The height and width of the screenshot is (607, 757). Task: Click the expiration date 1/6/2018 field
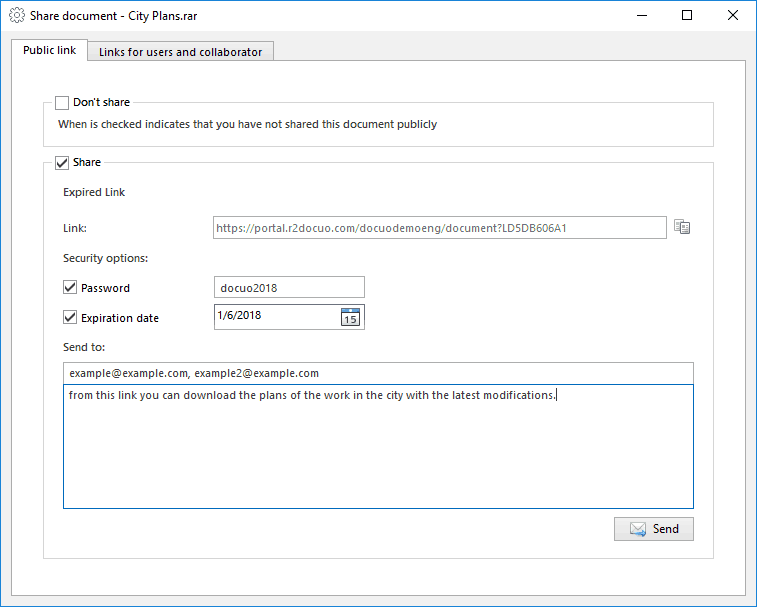[x=275, y=317]
